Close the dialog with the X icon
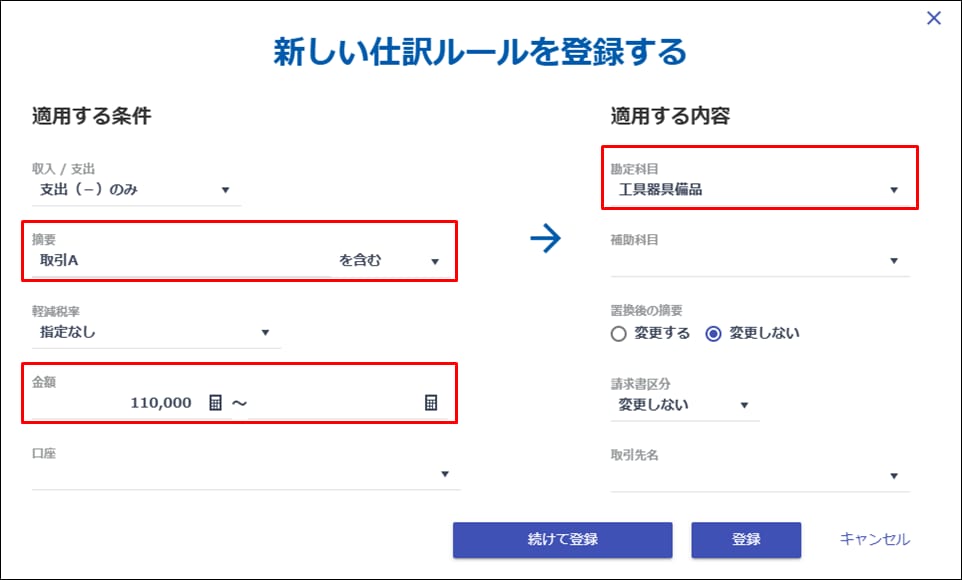 point(934,18)
